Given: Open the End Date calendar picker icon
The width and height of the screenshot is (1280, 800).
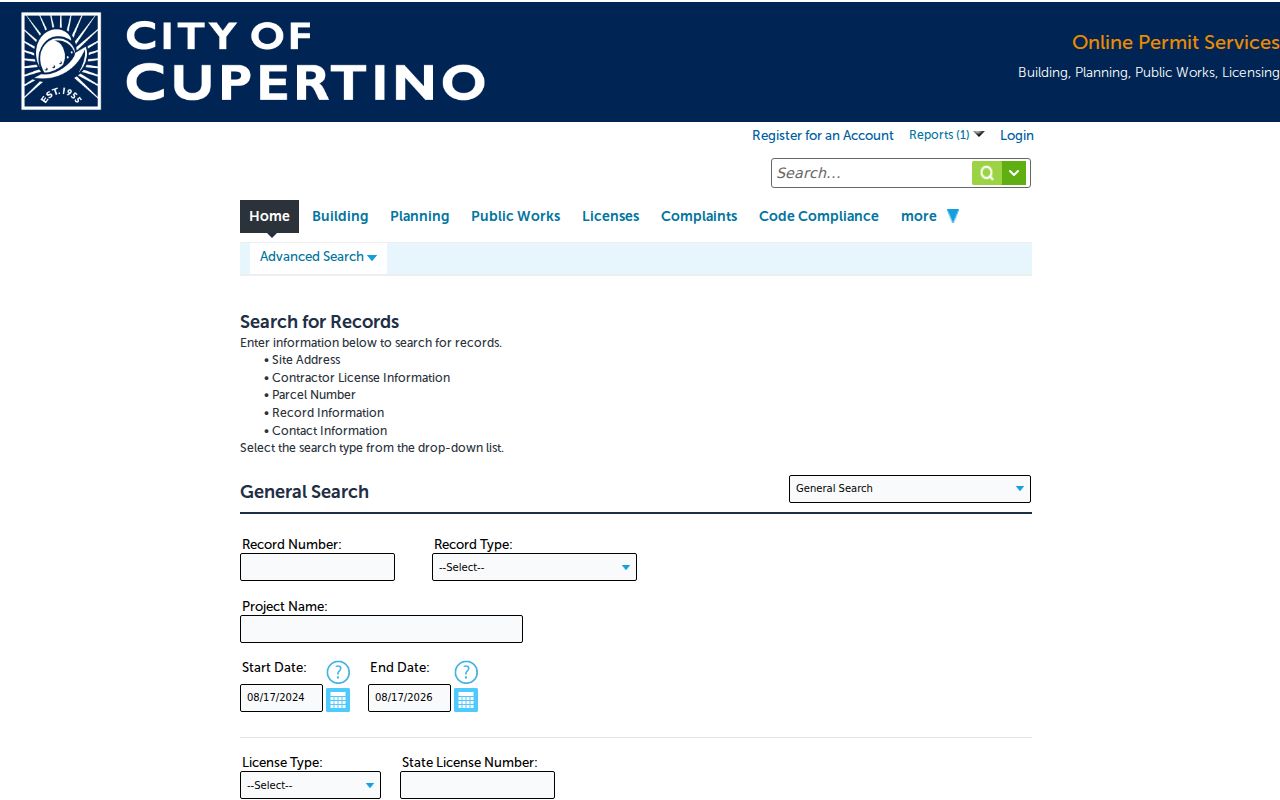Looking at the screenshot, I should [466, 700].
